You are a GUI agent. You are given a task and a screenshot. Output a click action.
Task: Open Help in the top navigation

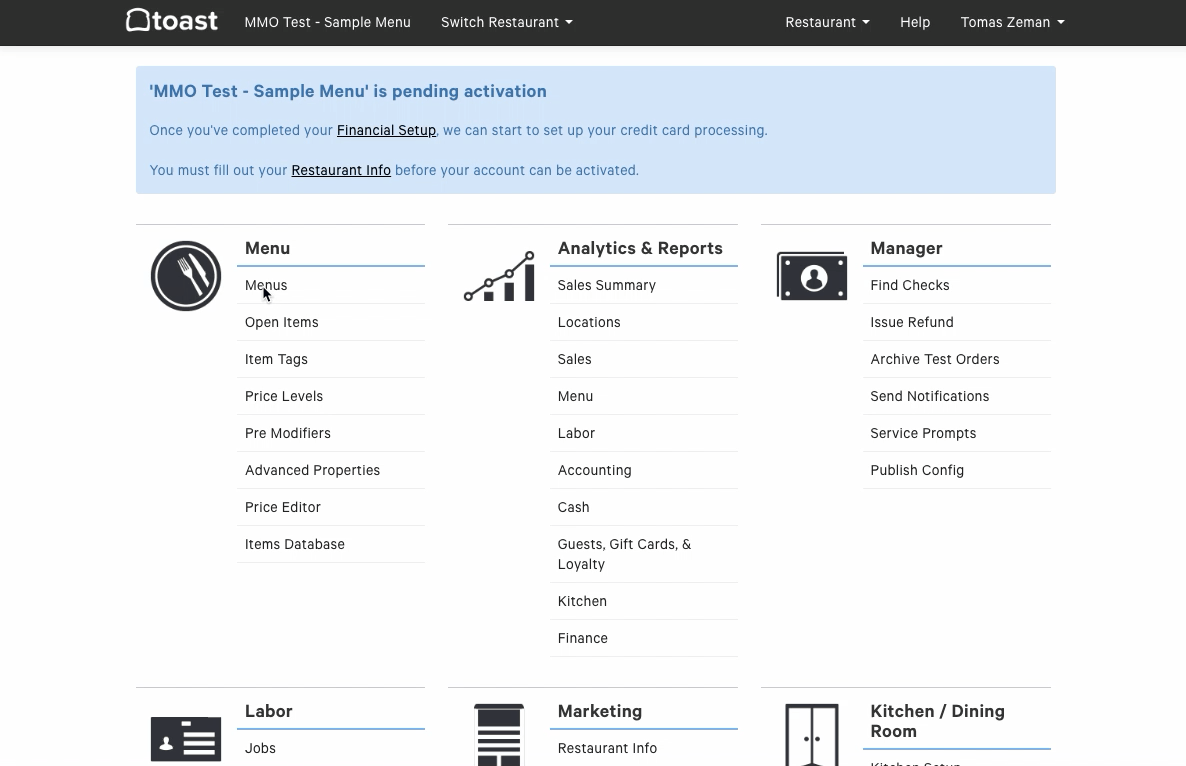coord(915,23)
